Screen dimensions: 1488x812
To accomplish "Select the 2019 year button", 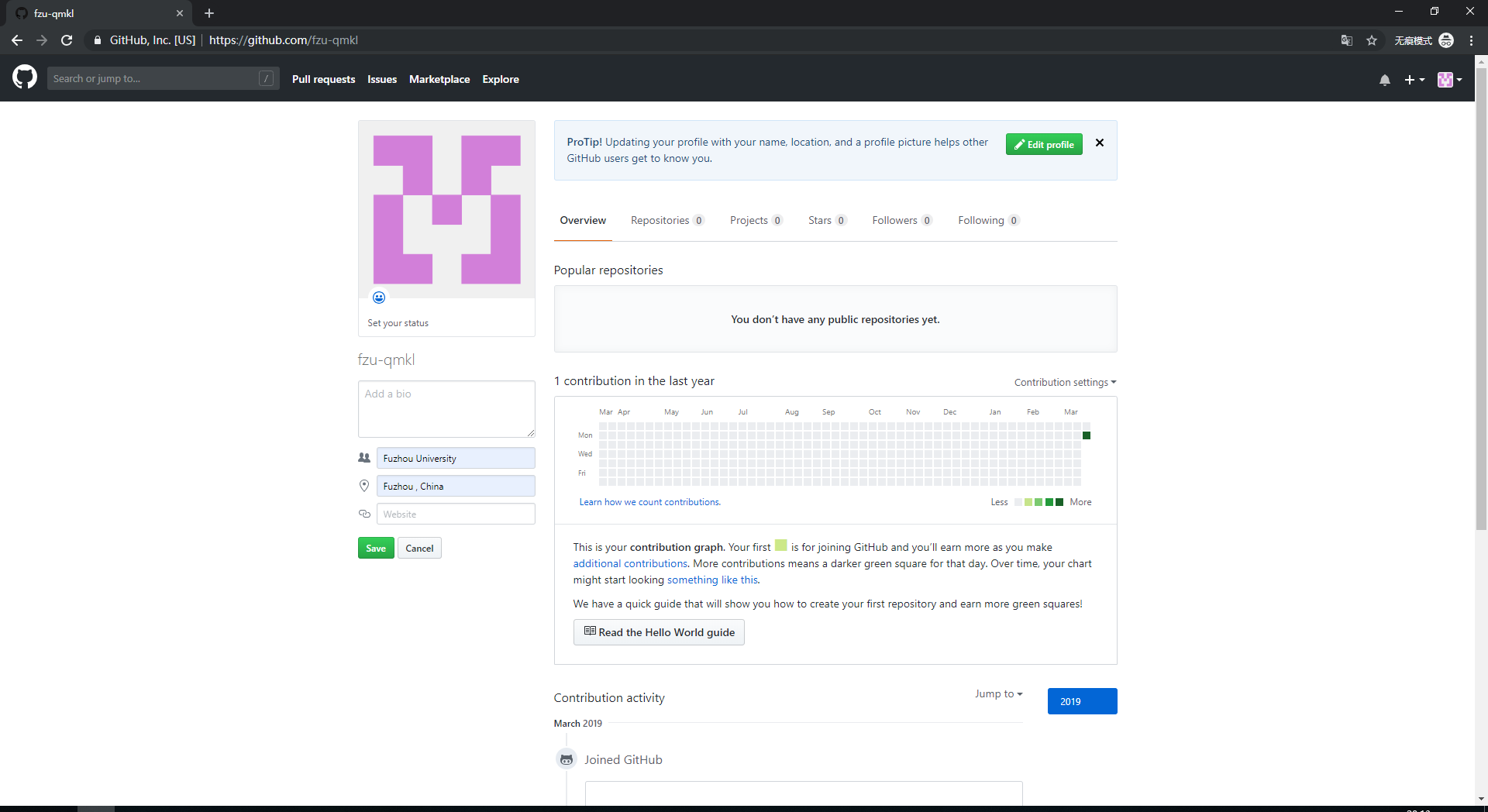I will (x=1082, y=701).
